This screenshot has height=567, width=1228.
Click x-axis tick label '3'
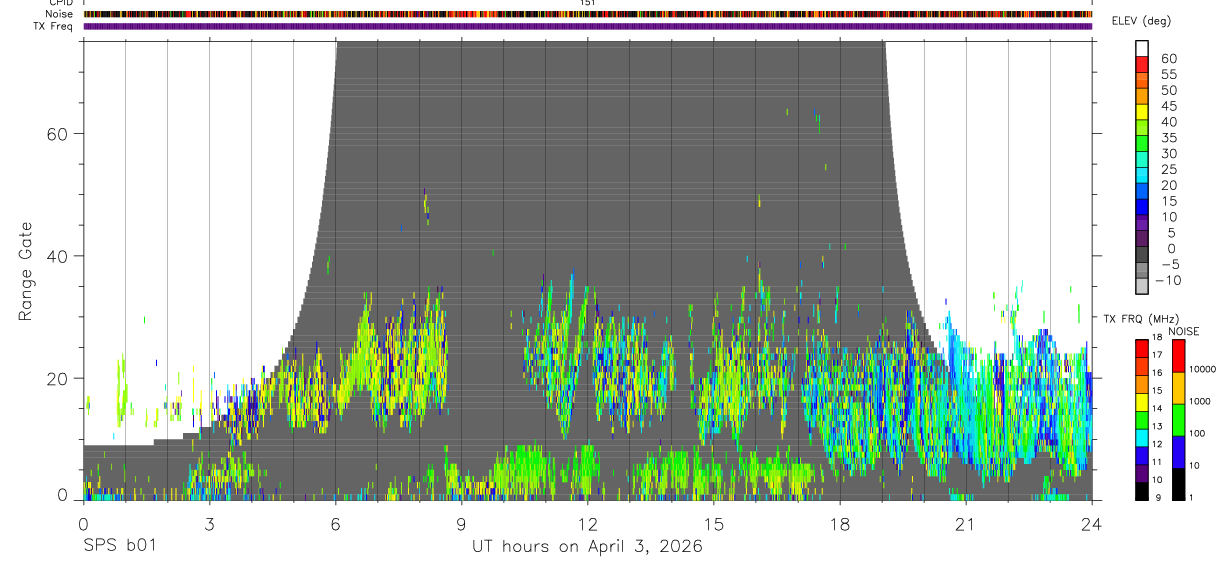click(x=209, y=524)
